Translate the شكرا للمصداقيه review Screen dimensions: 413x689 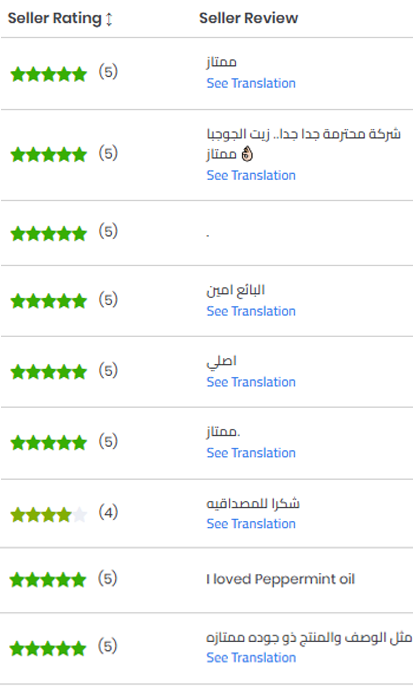pos(251,523)
